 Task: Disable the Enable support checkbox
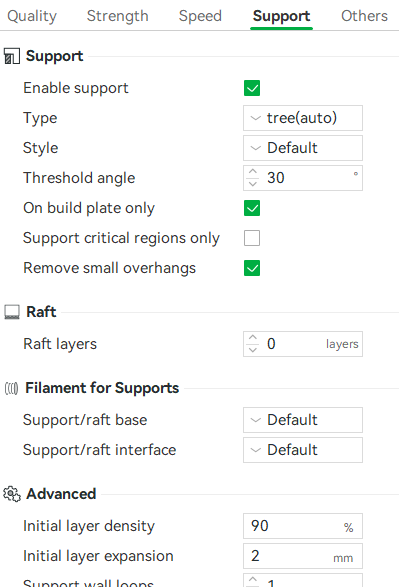(252, 88)
